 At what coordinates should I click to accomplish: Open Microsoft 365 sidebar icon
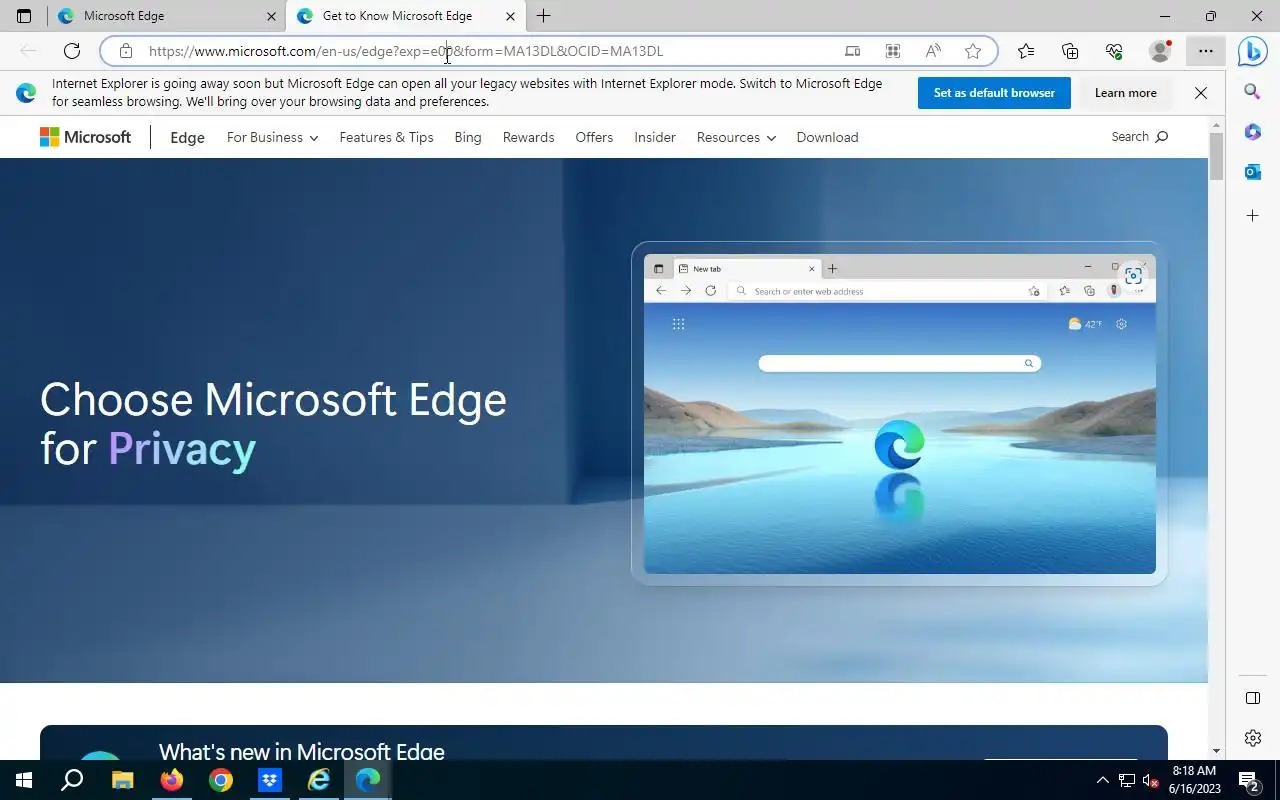pyautogui.click(x=1252, y=132)
